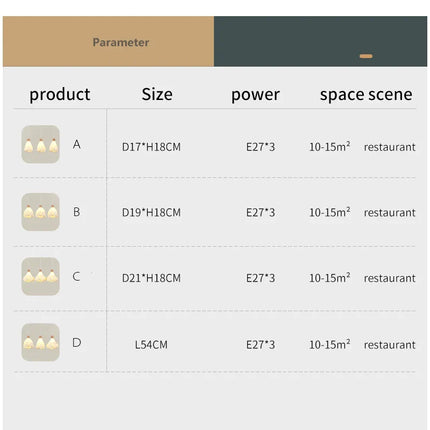Click product D lamp thumbnail
The image size is (430, 430).
tap(40, 342)
